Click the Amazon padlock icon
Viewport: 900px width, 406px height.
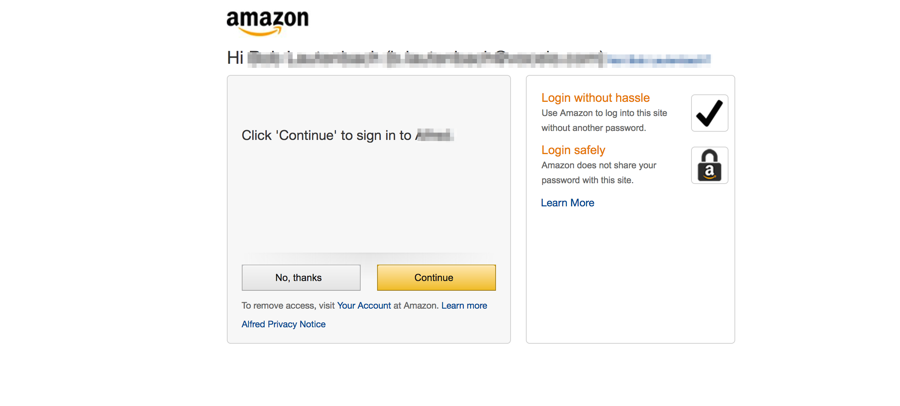[x=709, y=166]
